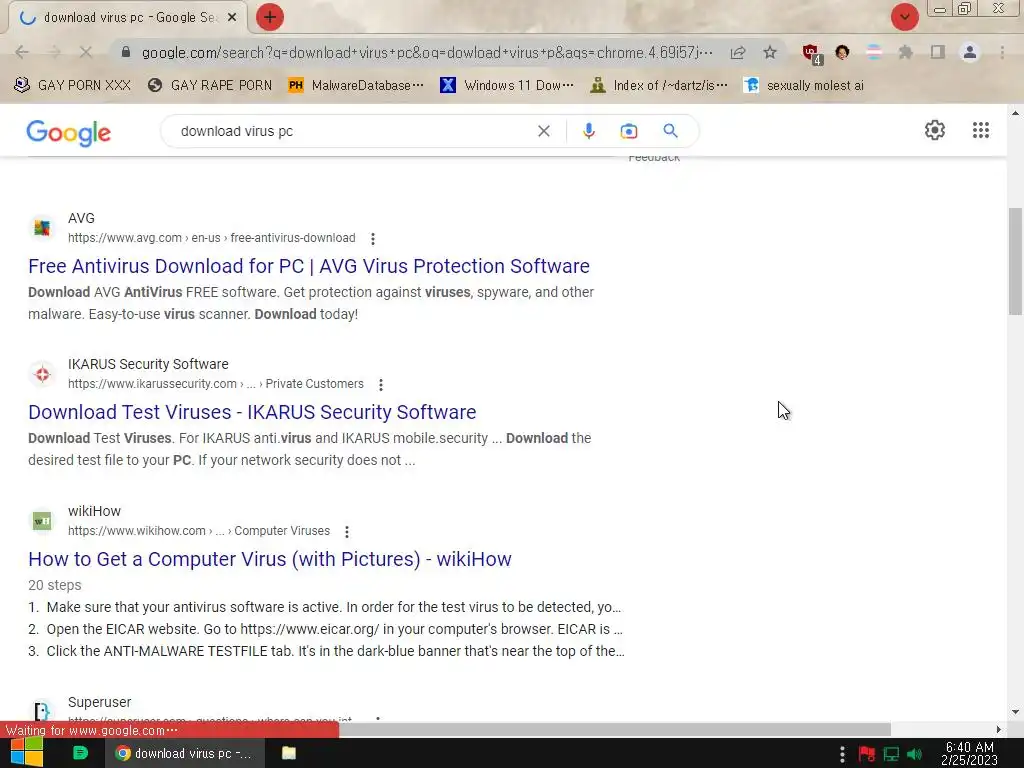
Task: Select the Chrome 'download virus pc' taskbar item
Action: coord(185,753)
